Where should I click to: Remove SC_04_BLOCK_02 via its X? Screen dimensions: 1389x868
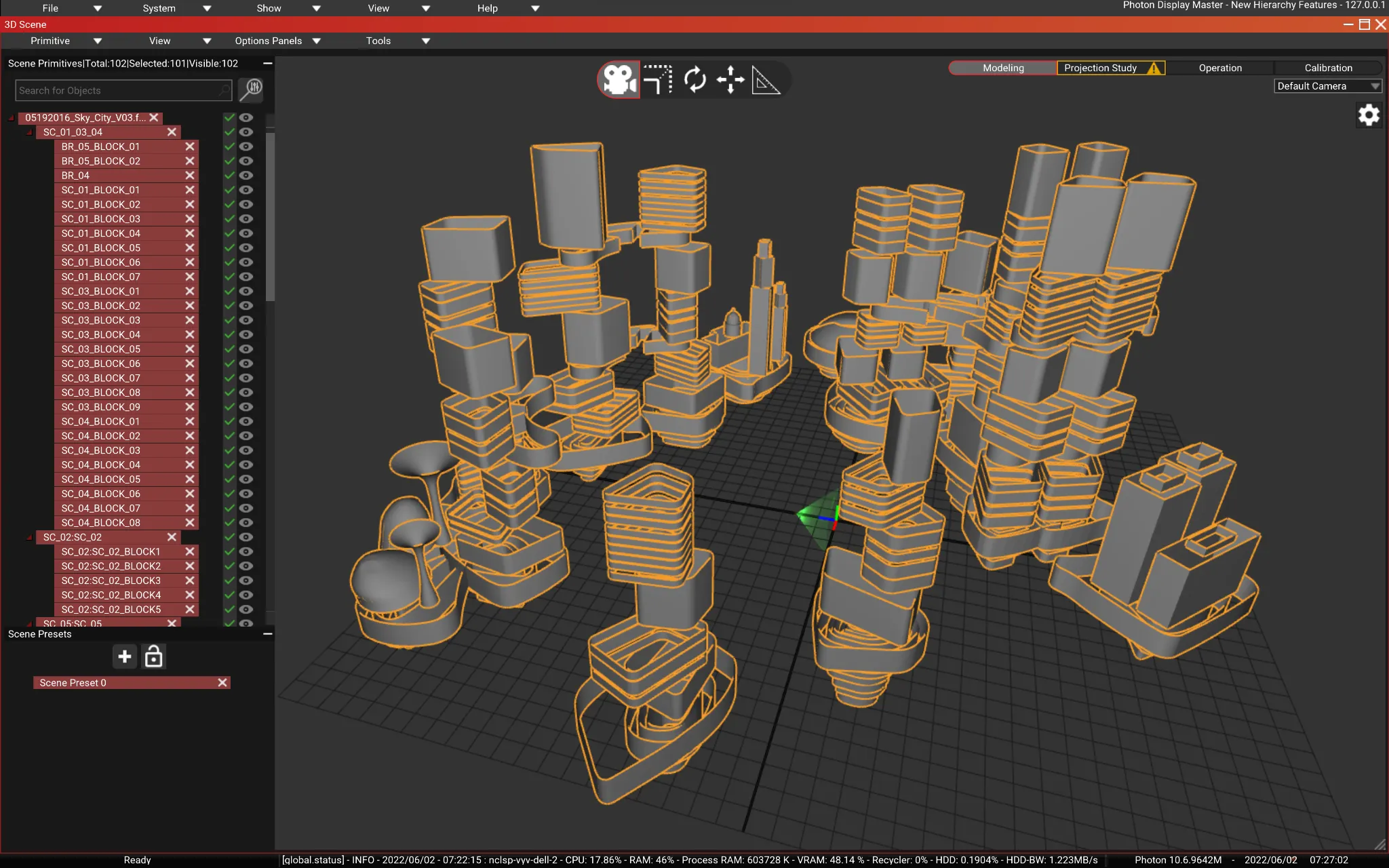[x=190, y=436]
